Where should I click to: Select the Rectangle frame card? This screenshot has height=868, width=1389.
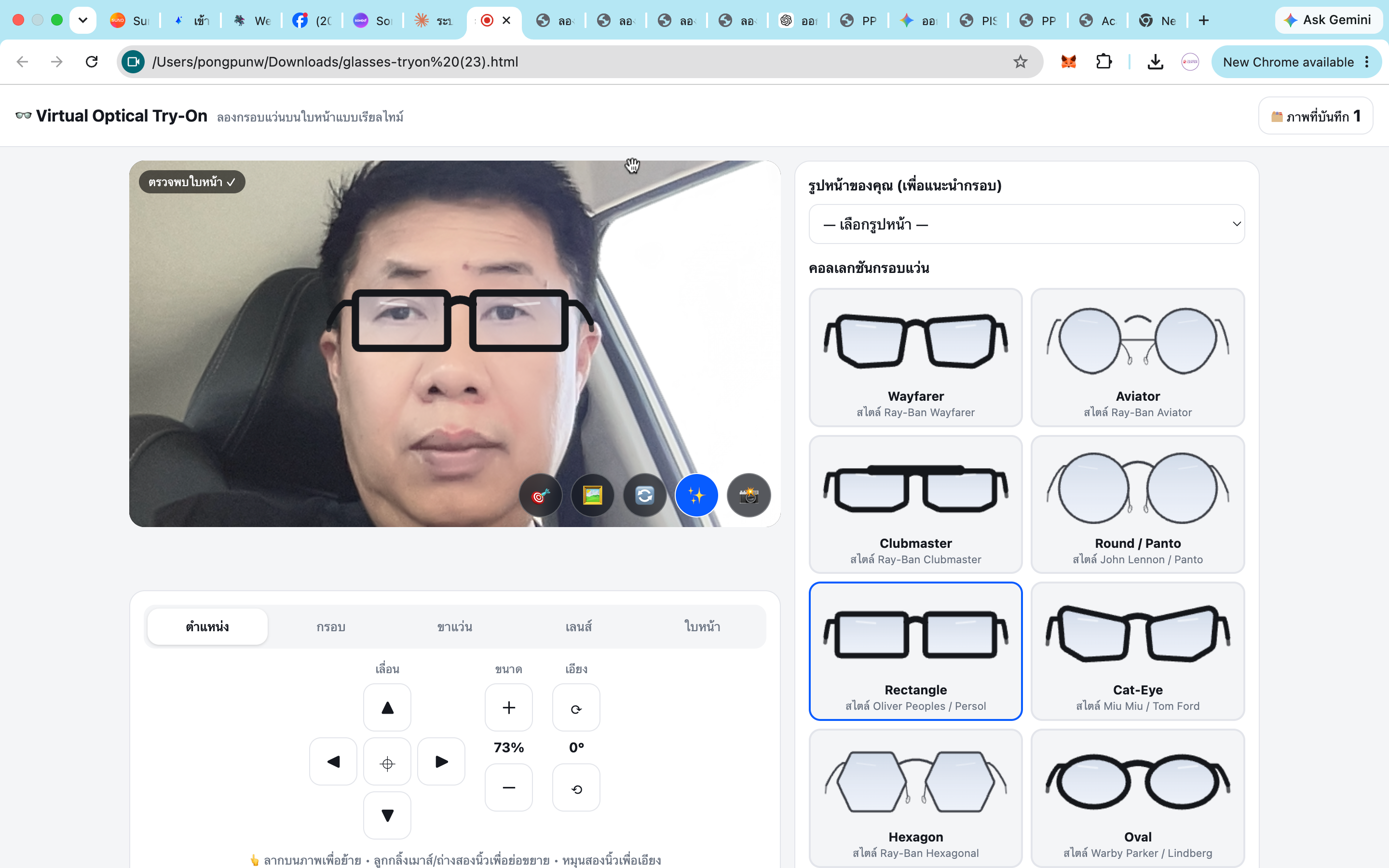click(x=915, y=651)
